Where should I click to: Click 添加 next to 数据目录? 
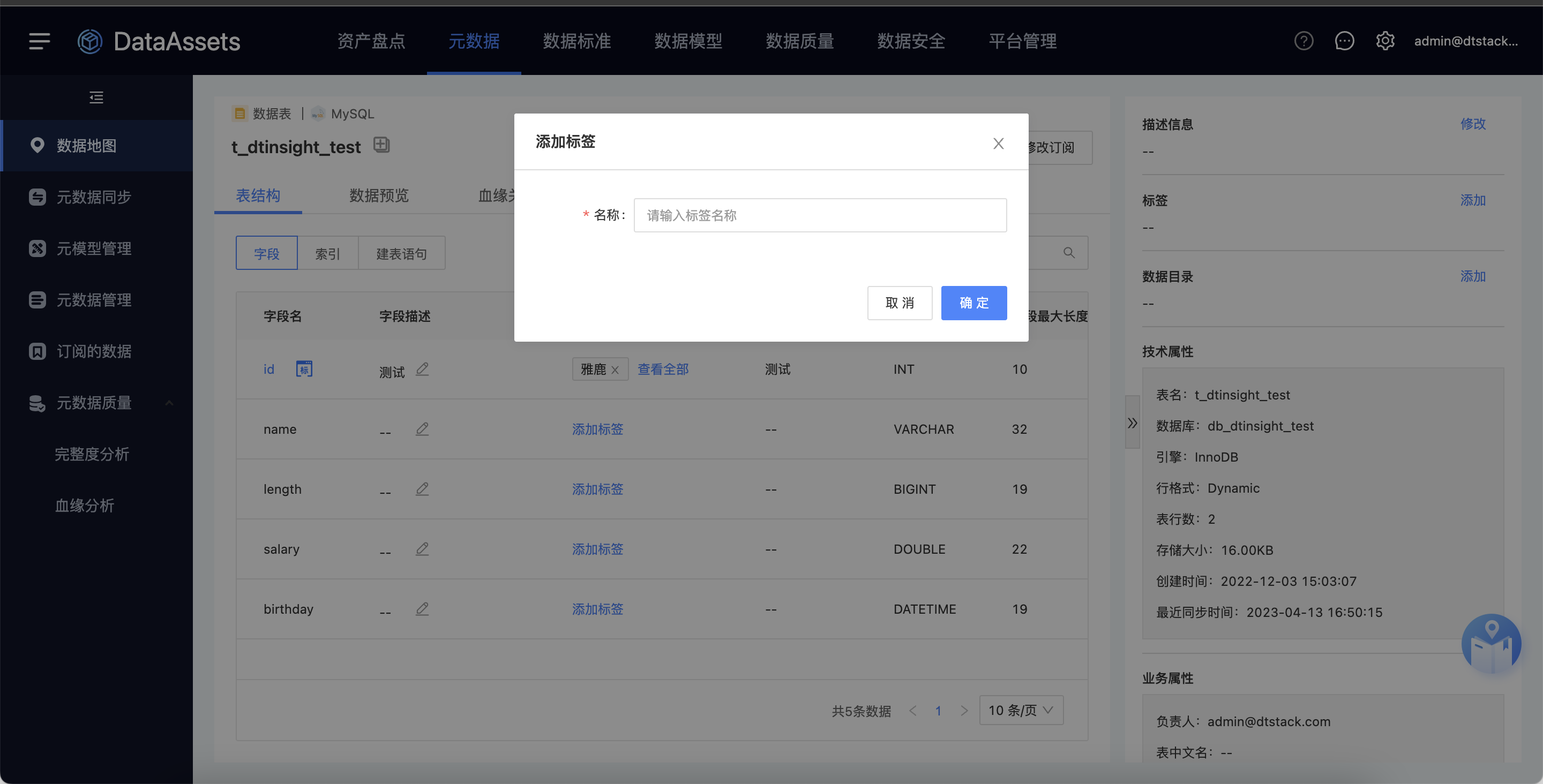coord(1473,276)
